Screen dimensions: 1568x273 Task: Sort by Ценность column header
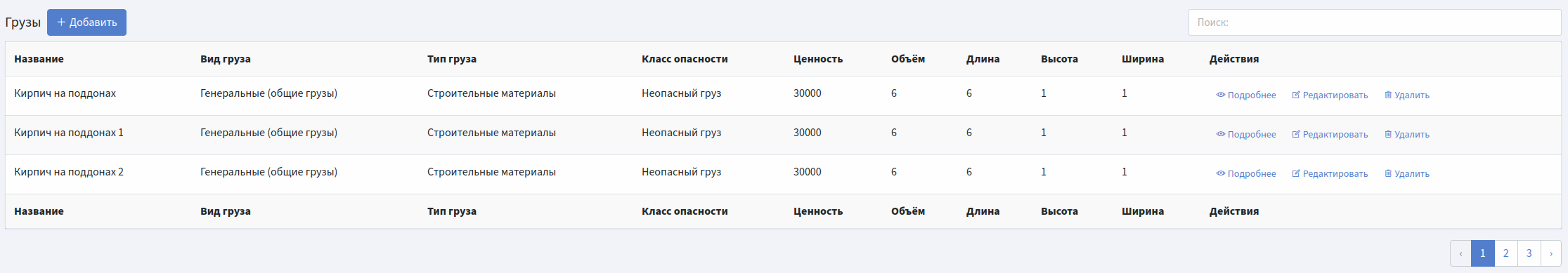pos(818,59)
